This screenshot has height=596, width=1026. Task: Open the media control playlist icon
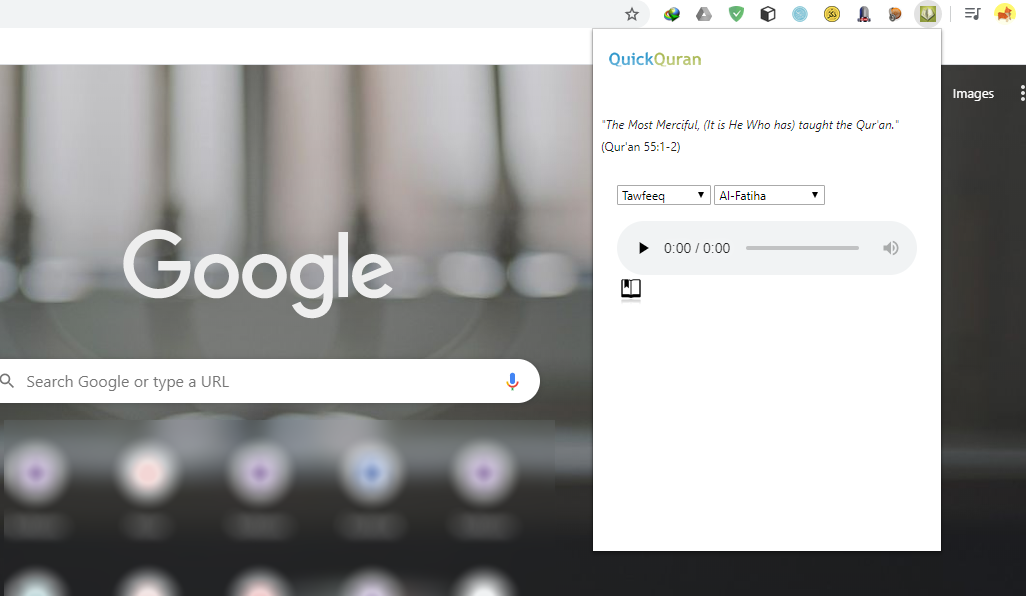tap(972, 14)
